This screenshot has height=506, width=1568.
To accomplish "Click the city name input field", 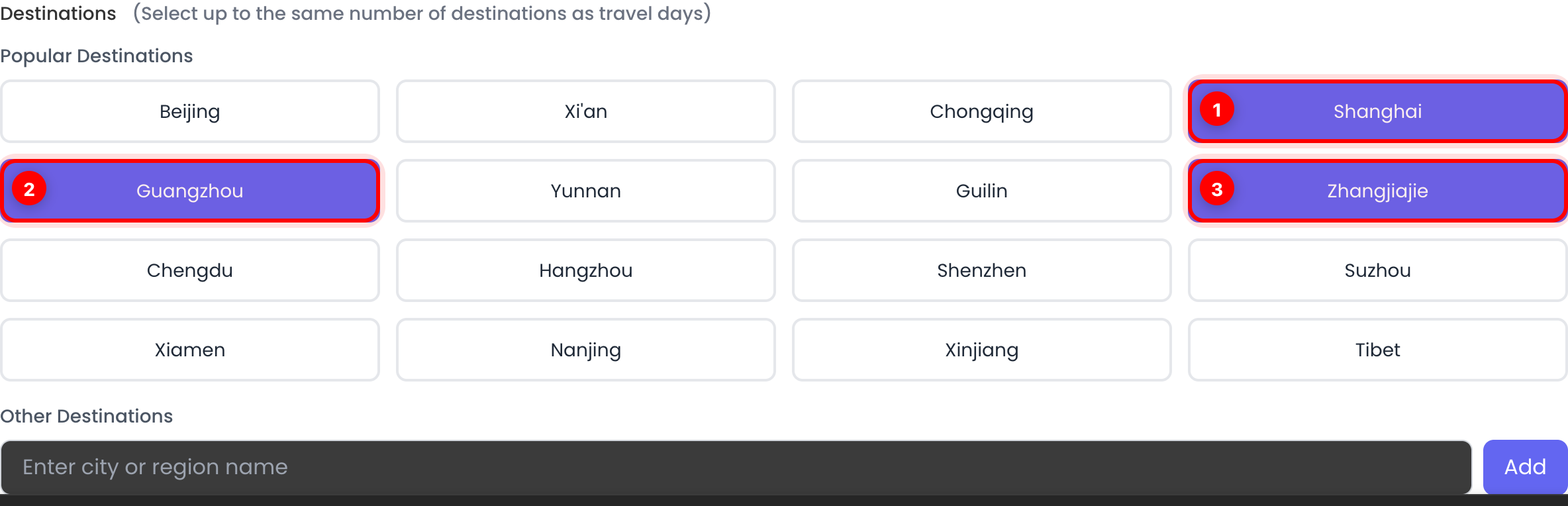I will (x=662, y=466).
